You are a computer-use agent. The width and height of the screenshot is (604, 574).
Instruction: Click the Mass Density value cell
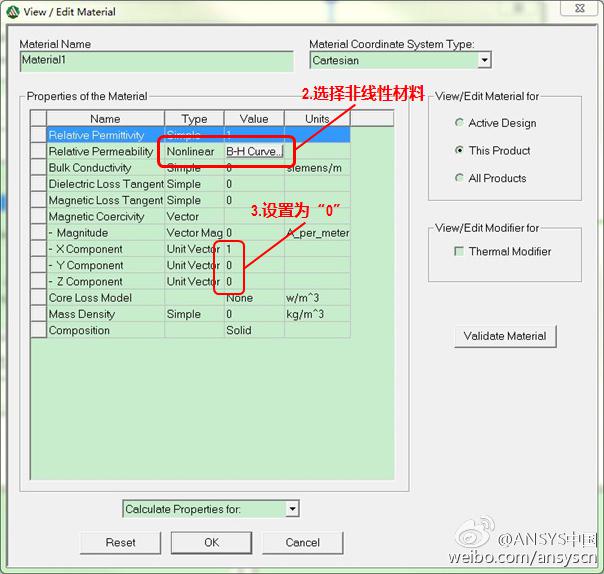tap(254, 314)
